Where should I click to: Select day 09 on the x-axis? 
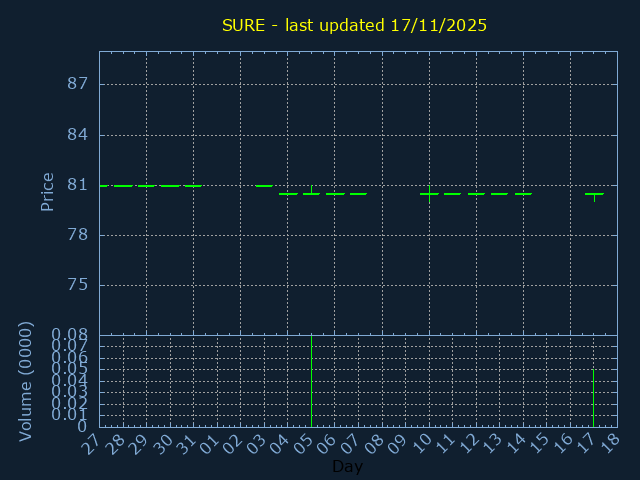click(398, 445)
